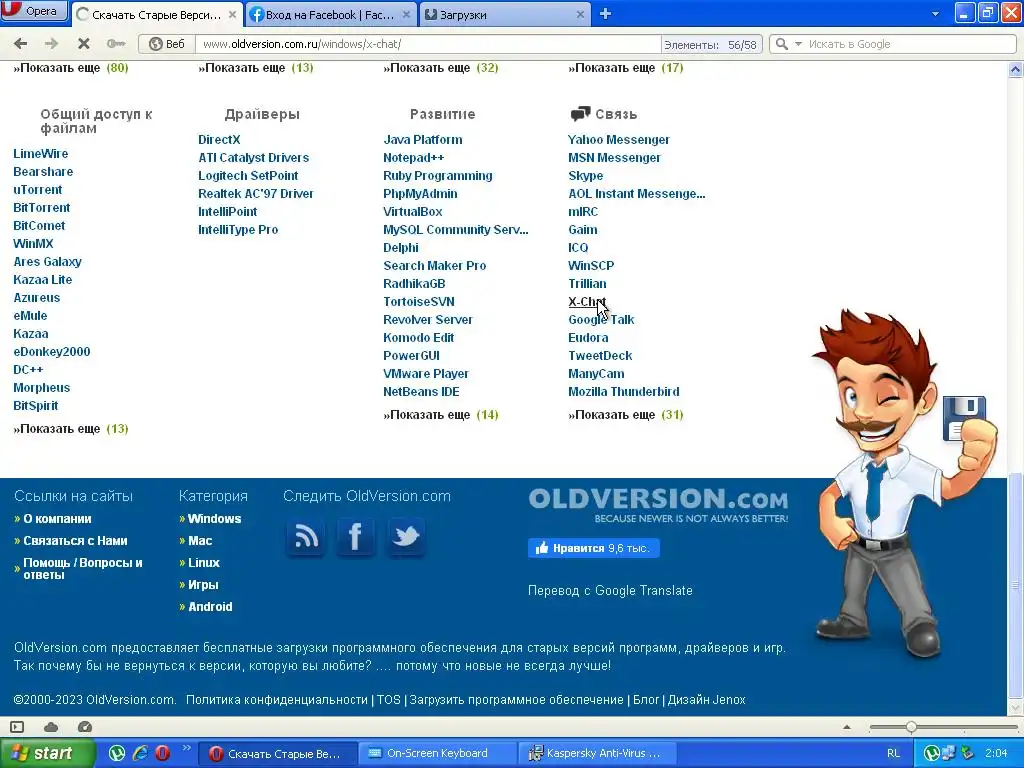Expand Показать еще (32) list
This screenshot has width=1024, height=768.
point(441,68)
